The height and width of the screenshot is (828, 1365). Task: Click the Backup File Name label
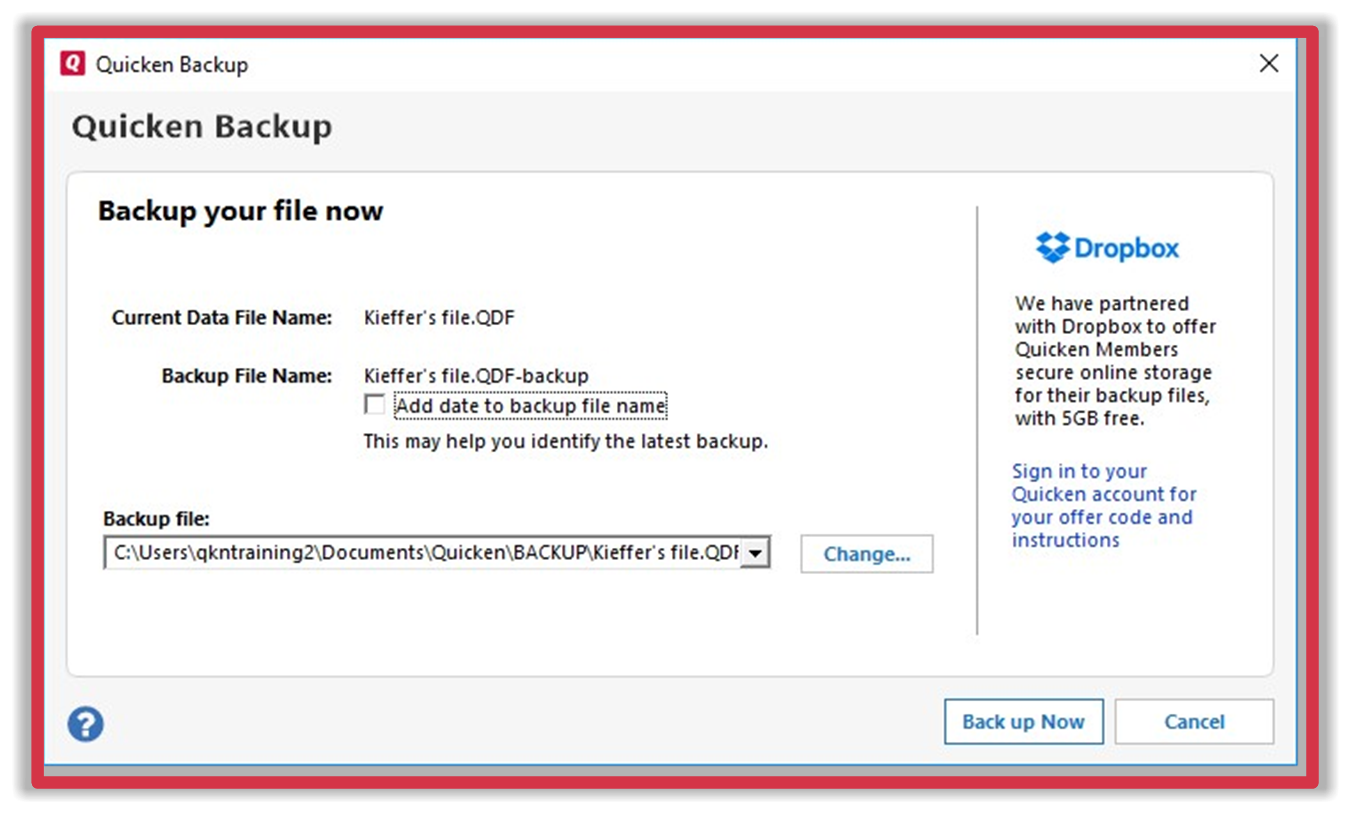point(246,376)
